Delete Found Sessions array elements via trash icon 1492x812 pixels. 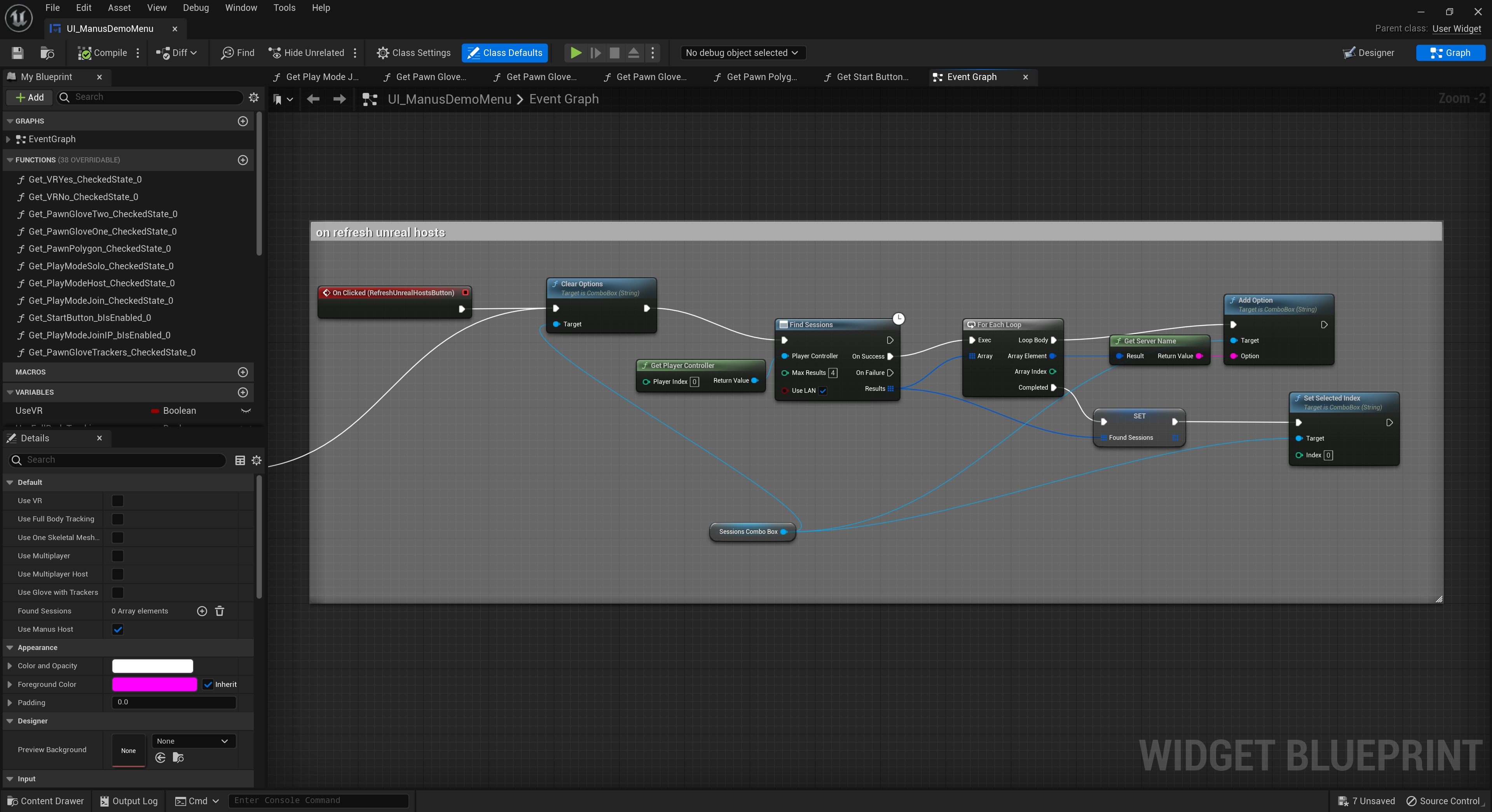[x=220, y=611]
